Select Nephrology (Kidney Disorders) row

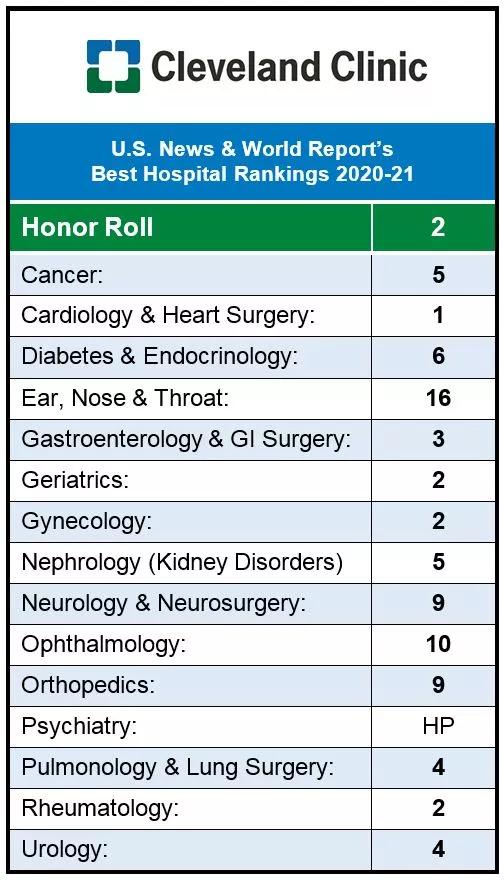point(253,562)
